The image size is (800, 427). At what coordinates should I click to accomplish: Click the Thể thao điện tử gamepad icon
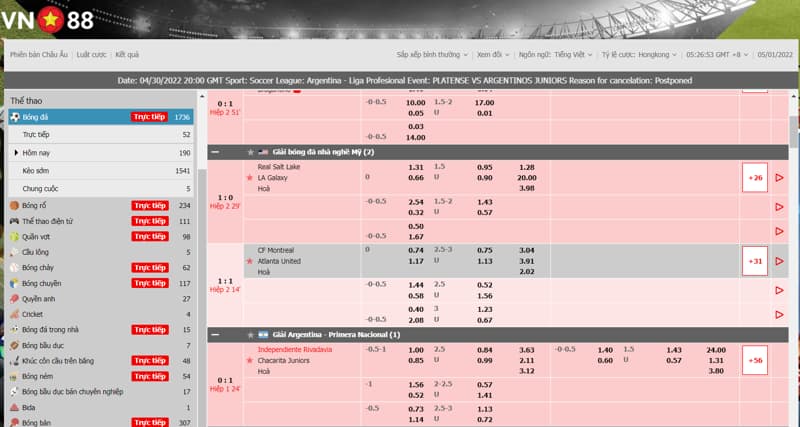tap(14, 221)
